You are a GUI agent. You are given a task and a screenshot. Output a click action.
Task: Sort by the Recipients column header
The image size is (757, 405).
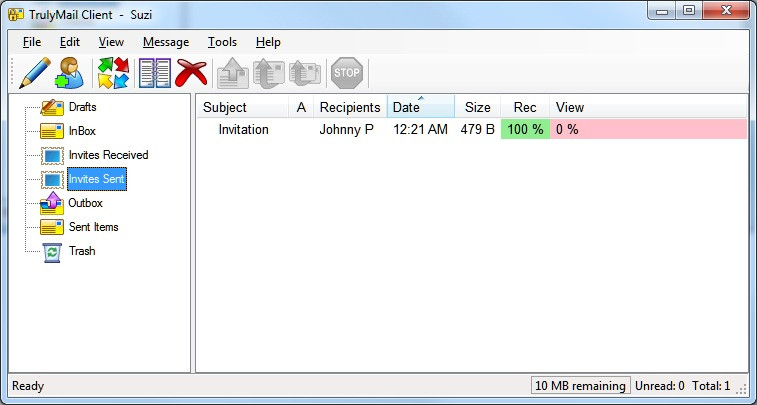(350, 107)
